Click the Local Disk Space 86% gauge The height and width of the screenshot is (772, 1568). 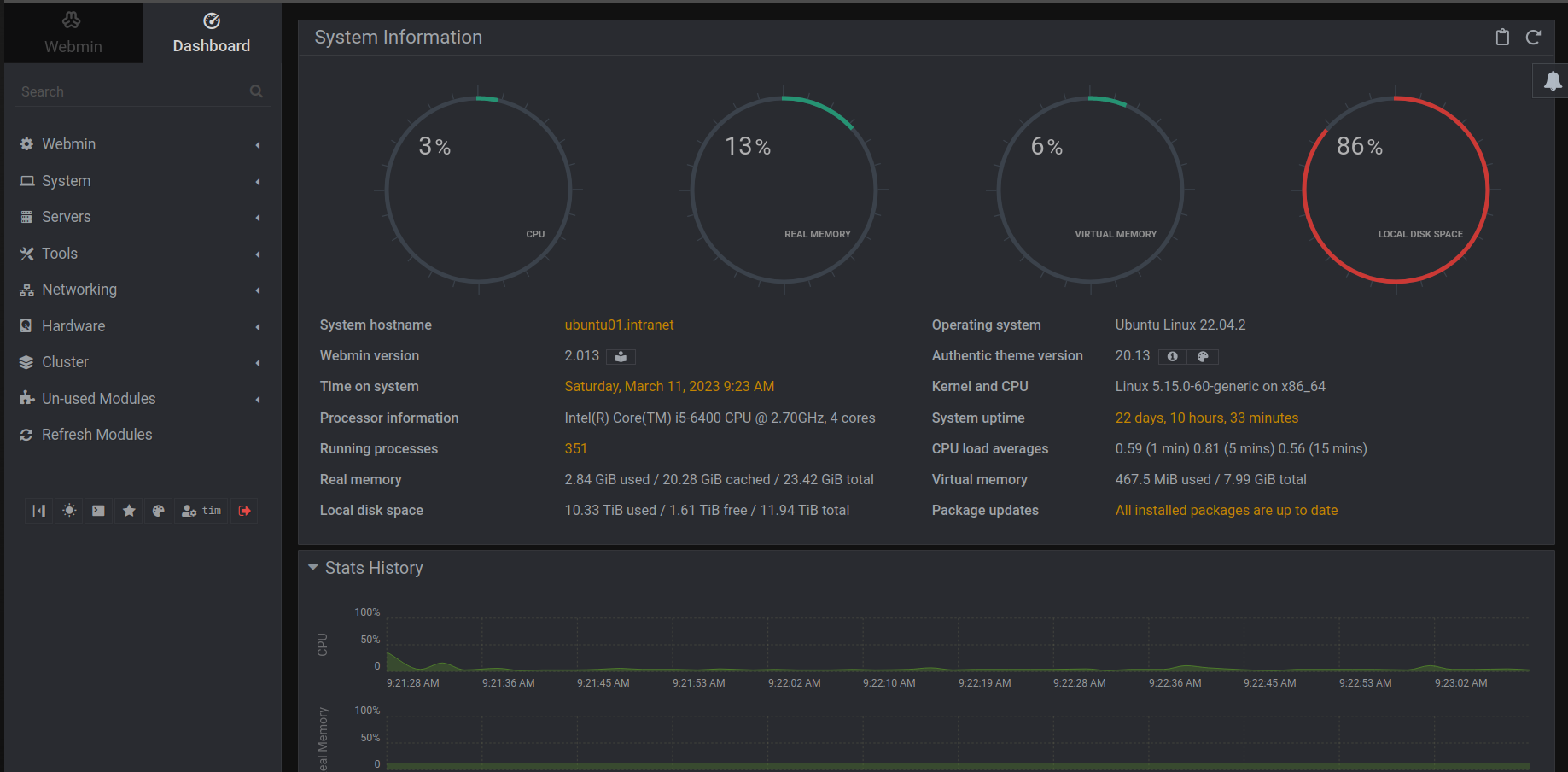[x=1396, y=190]
